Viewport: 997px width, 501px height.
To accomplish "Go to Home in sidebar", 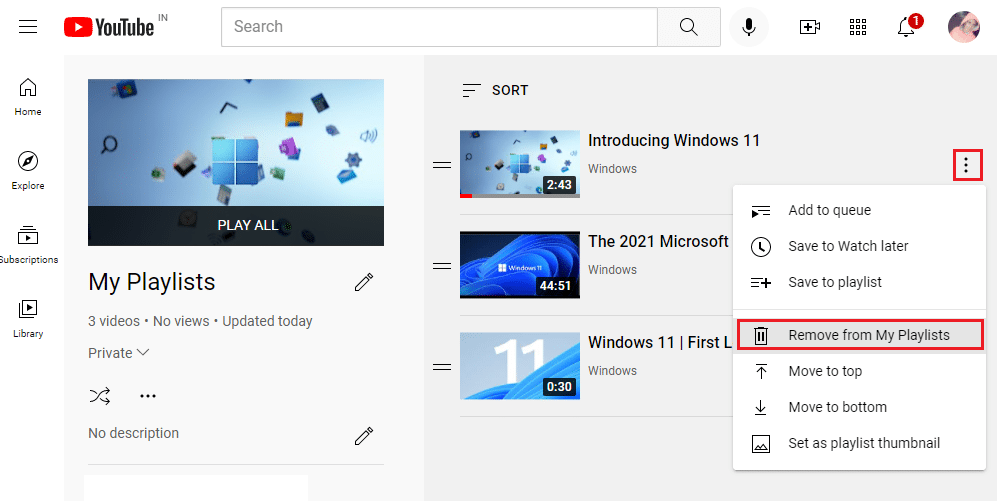I will point(28,97).
